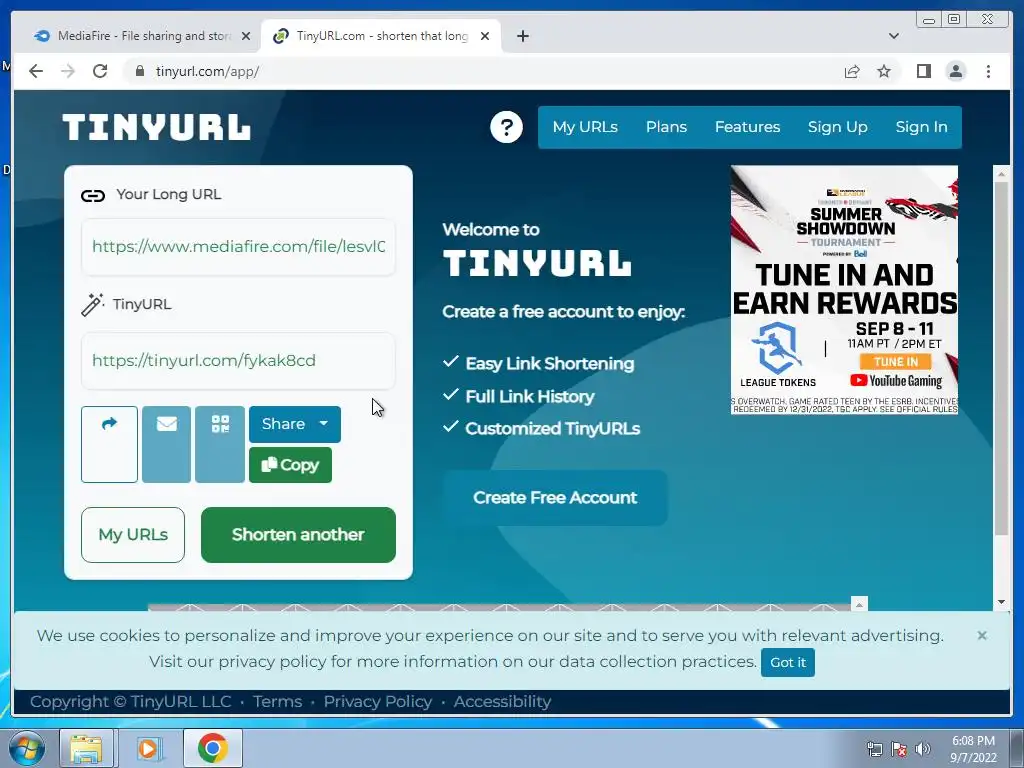Open the Windows Start menu

tap(26, 748)
